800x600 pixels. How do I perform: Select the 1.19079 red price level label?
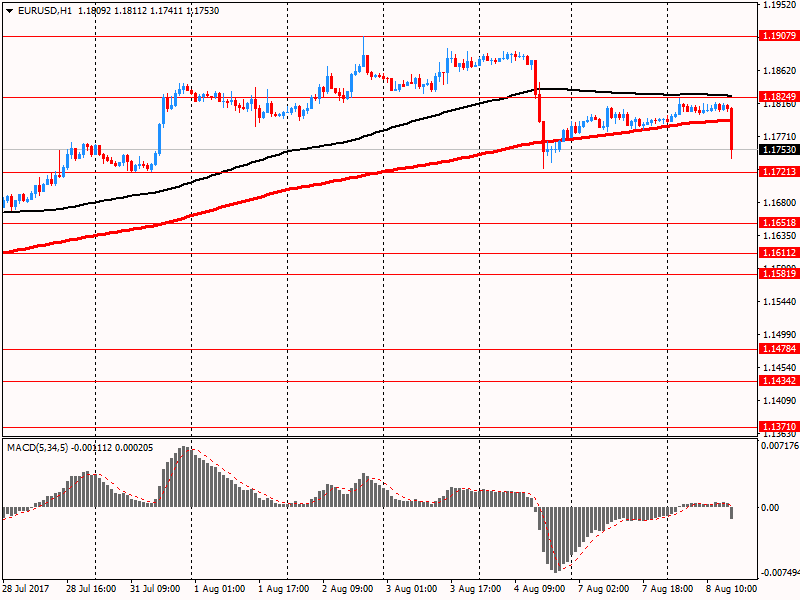pyautogui.click(x=779, y=36)
